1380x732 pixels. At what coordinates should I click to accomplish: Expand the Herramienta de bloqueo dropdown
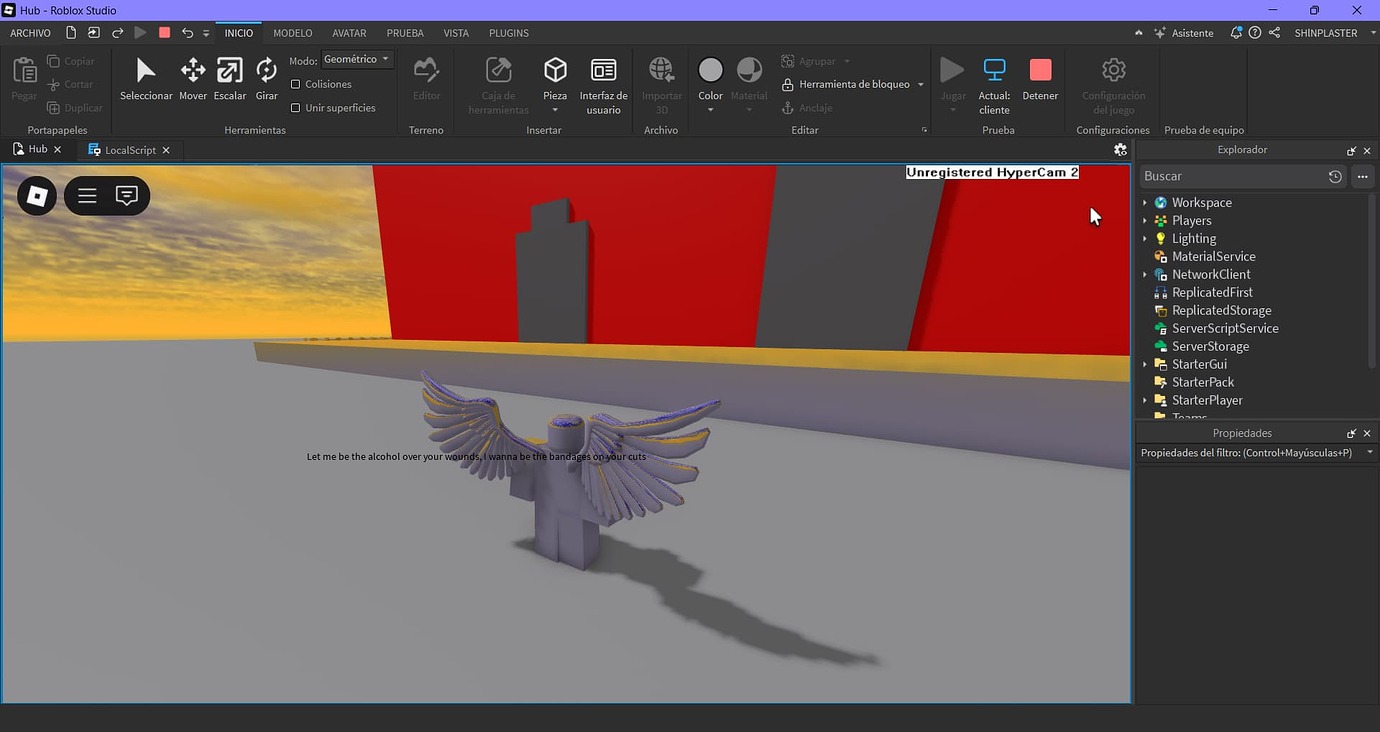pyautogui.click(x=921, y=85)
